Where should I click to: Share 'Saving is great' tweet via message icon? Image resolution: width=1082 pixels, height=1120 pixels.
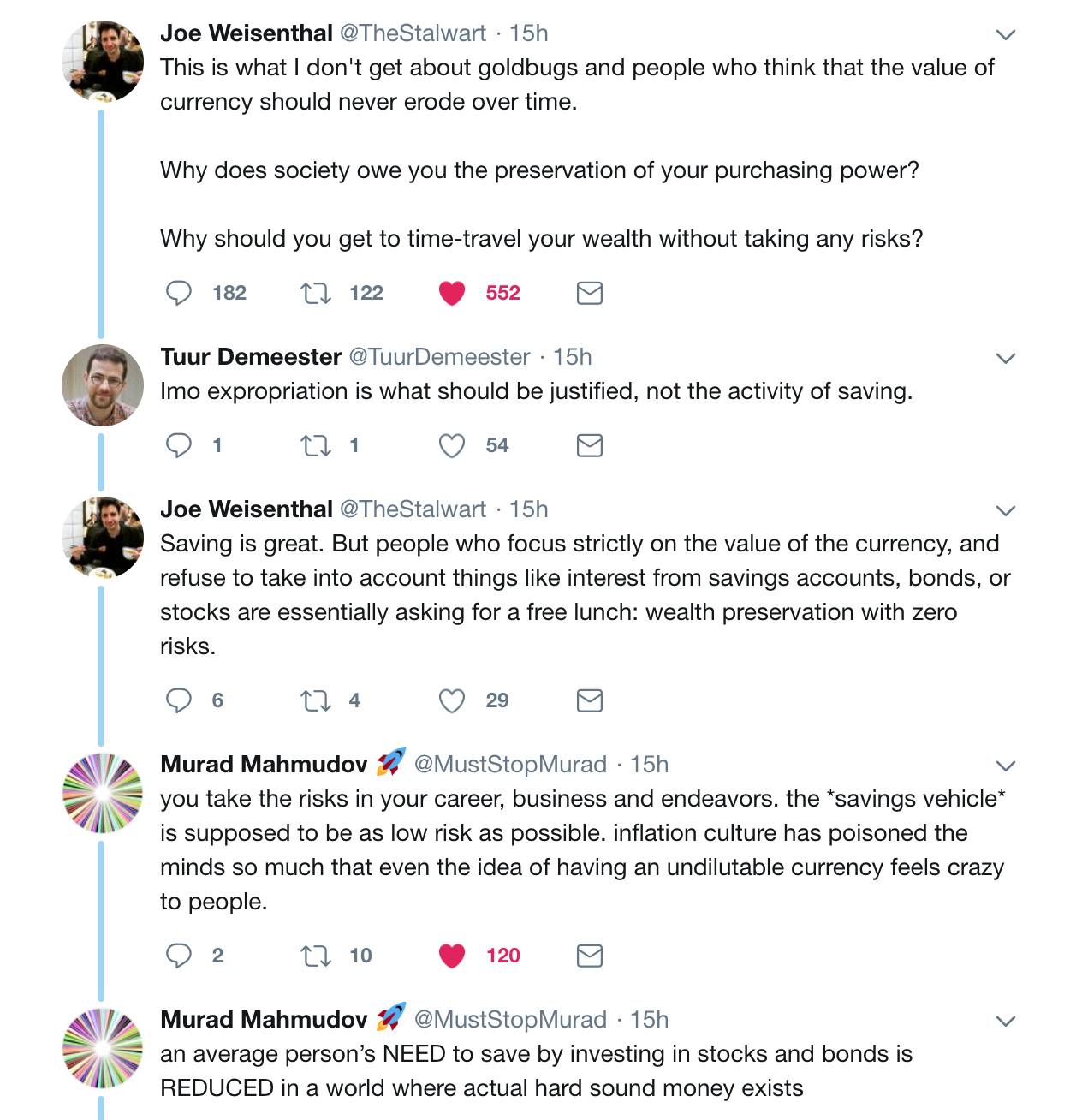pos(590,700)
